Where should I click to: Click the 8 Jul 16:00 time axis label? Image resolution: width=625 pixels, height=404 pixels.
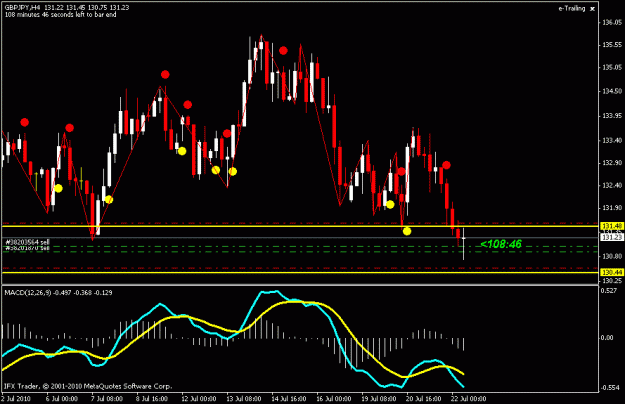[x=152, y=398]
